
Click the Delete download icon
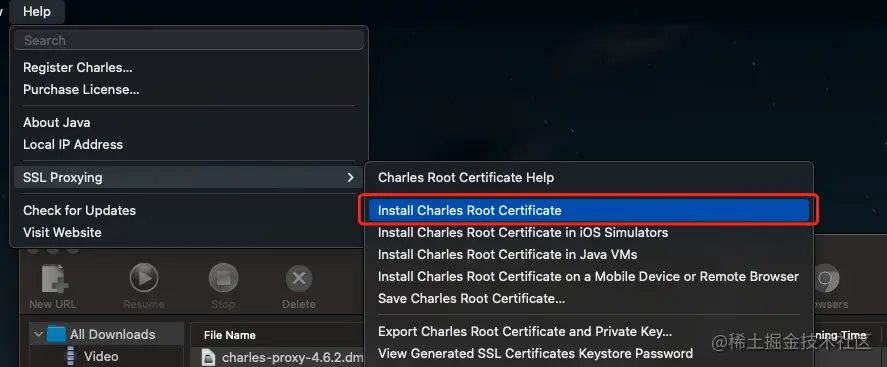tap(299, 279)
